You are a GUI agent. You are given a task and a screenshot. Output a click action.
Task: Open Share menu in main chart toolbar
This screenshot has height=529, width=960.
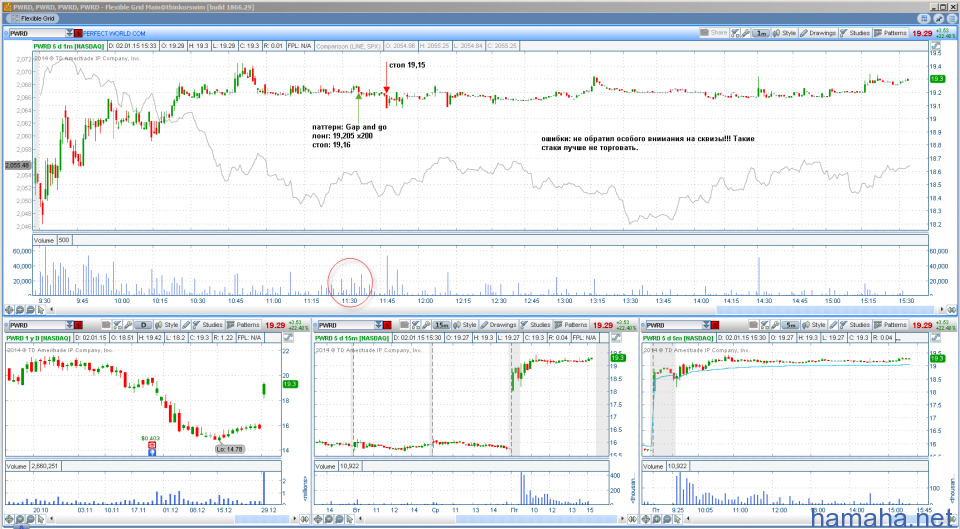coord(714,33)
